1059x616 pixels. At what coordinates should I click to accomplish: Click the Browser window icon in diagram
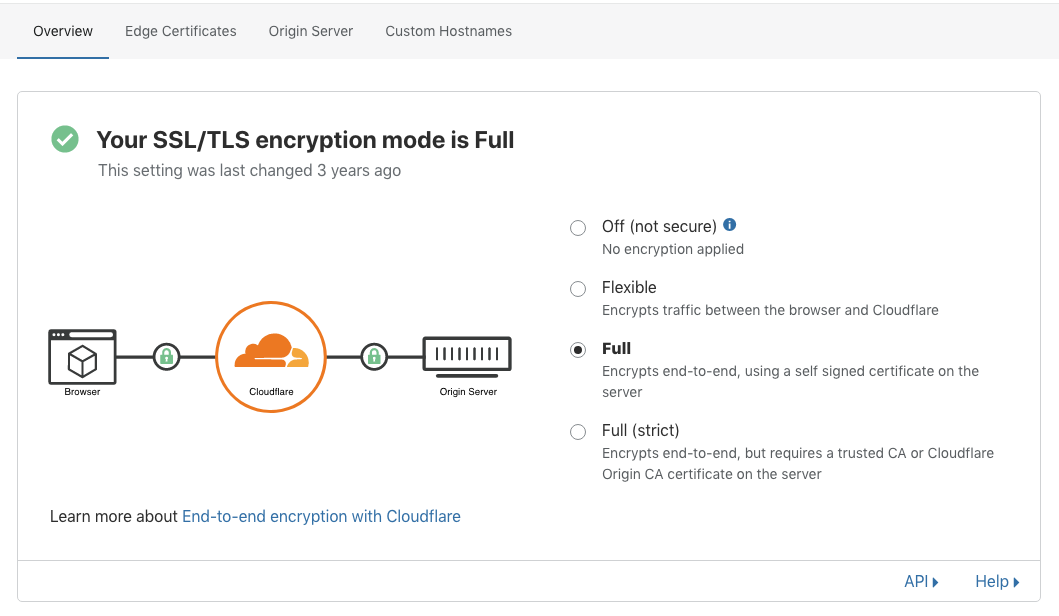coord(82,357)
